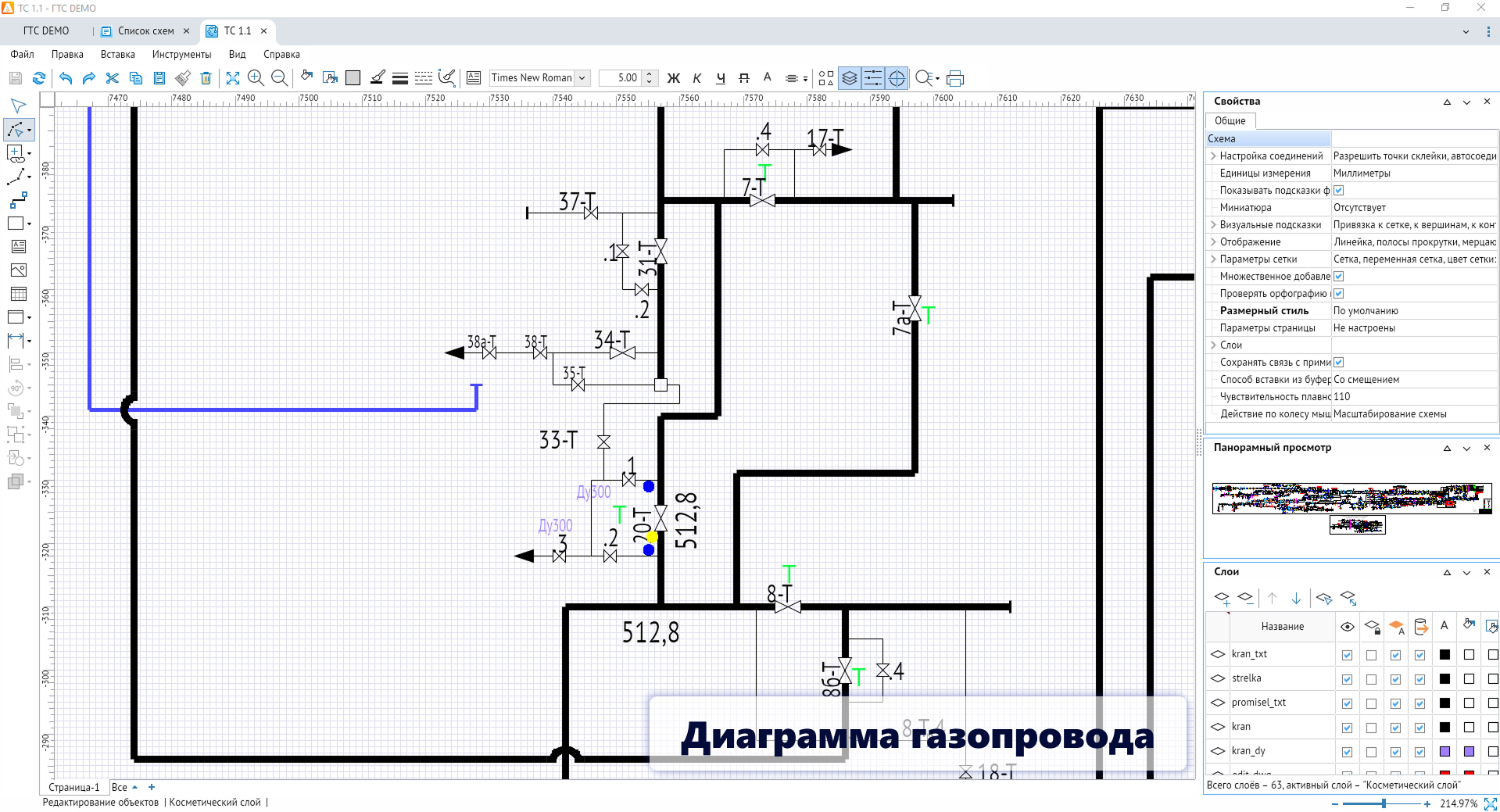Image resolution: width=1500 pixels, height=812 pixels.
Task: Open the Файл menu
Action: coord(22,54)
